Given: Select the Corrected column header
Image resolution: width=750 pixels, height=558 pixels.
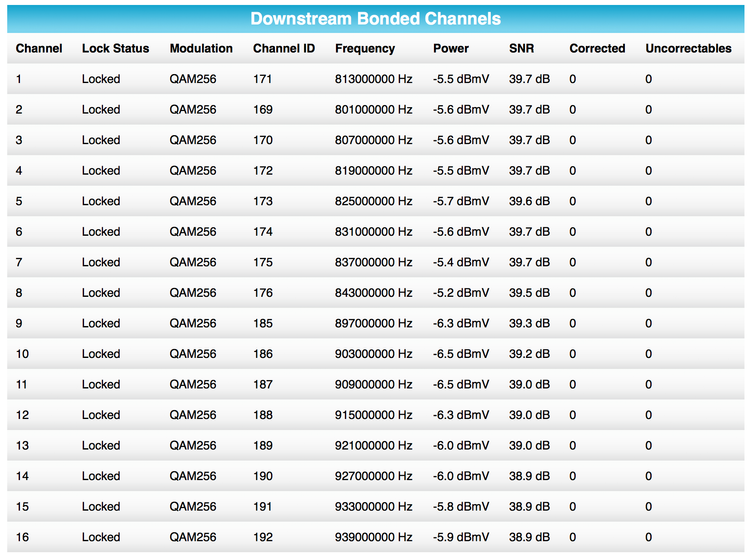Looking at the screenshot, I should click(597, 48).
